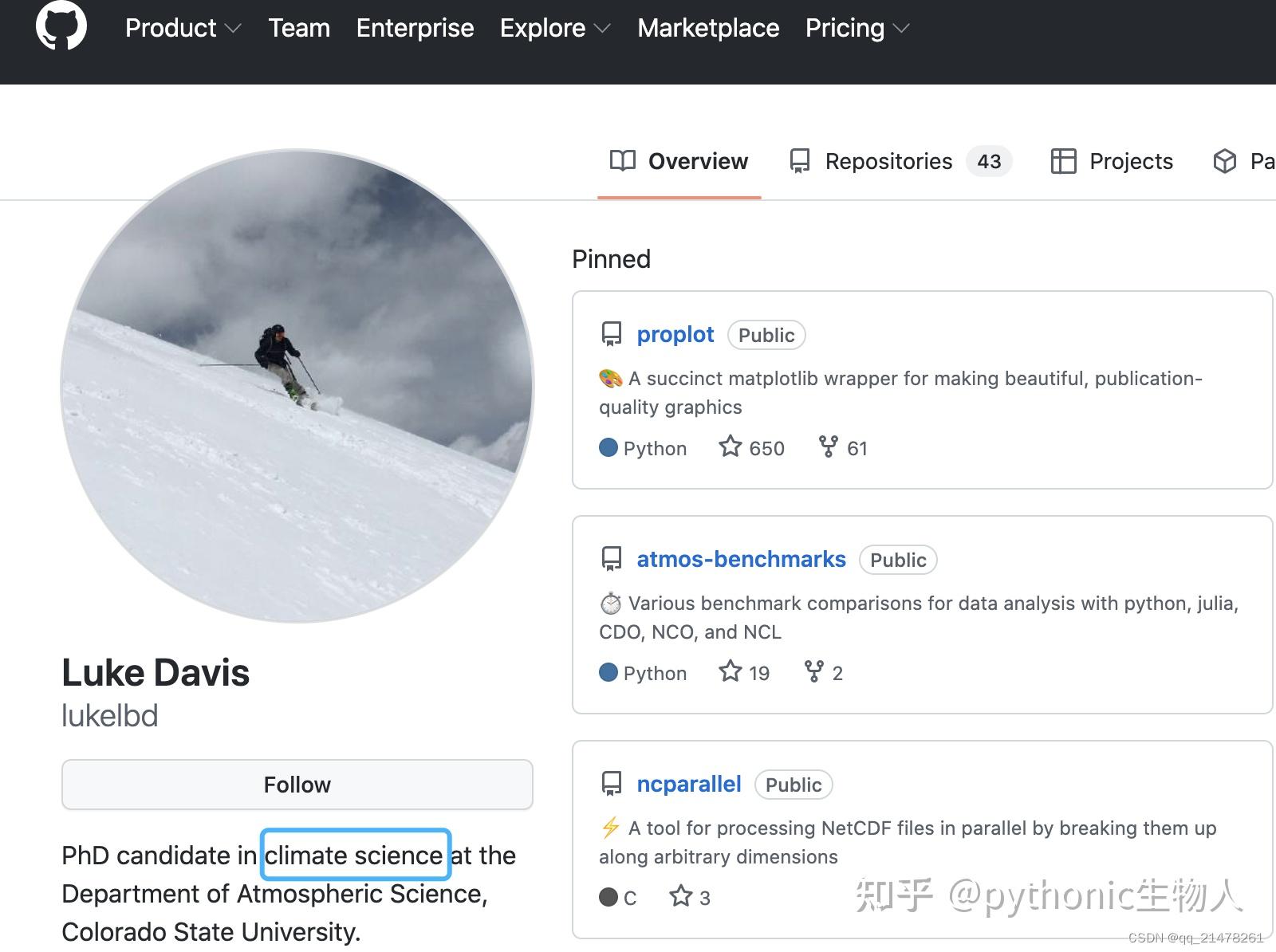Screen dimensions: 1276x952
Task: Click the repo icon beside proplot
Action: coord(612,334)
